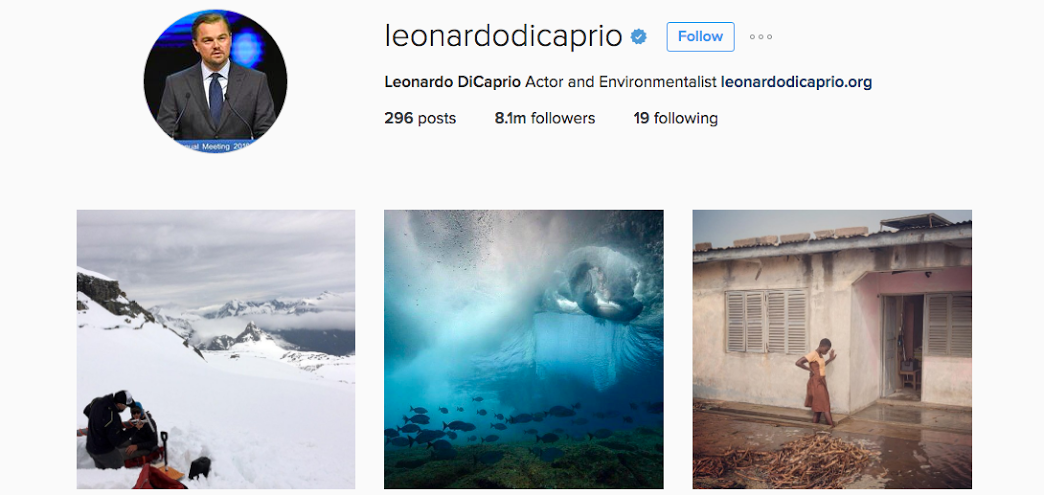Open the snowy mountain photo post
Viewport: 1044px width, 495px height.
(x=216, y=349)
